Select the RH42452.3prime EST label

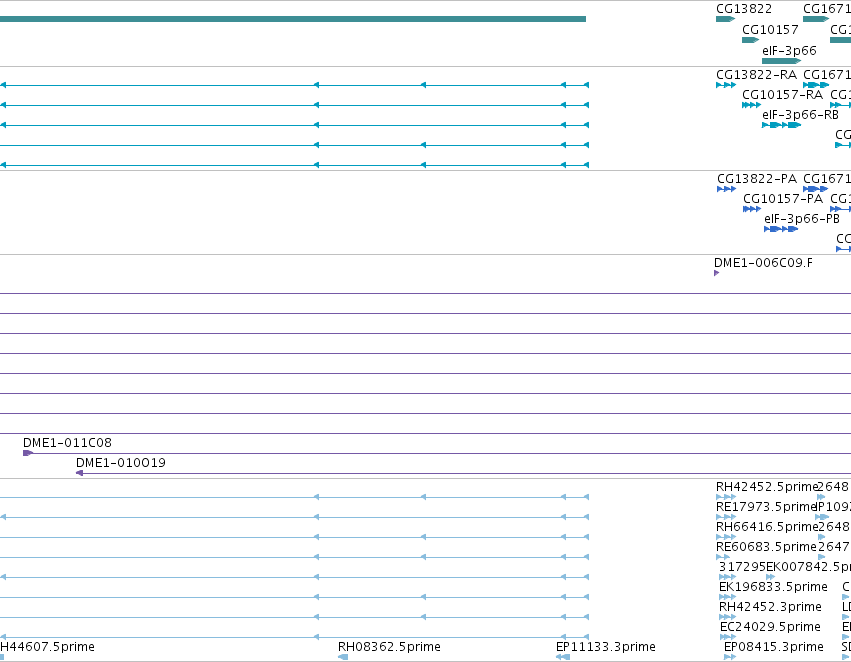770,607
